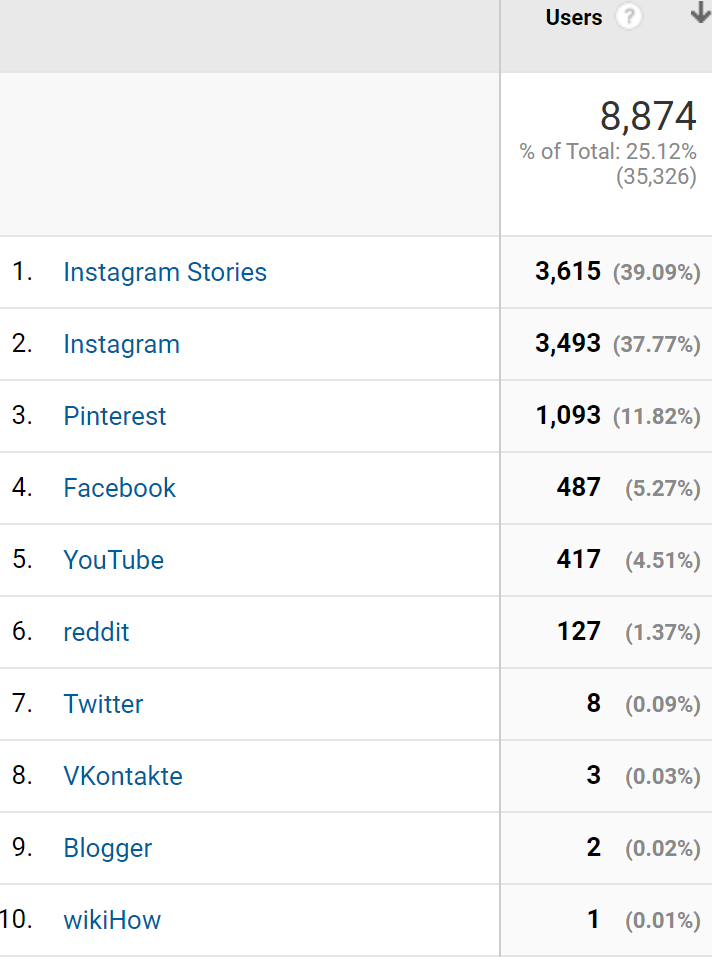Click the Users column header label
712x973 pixels.
pos(574,17)
